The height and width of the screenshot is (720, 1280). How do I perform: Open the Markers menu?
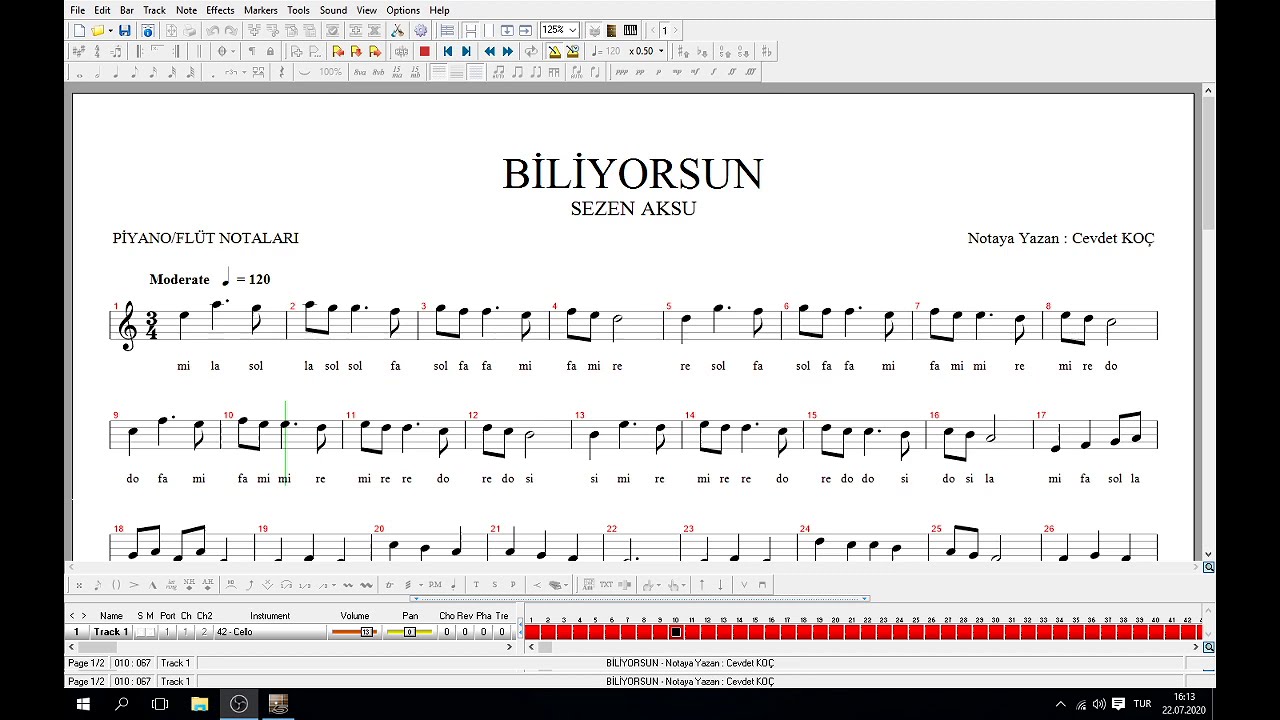pyautogui.click(x=261, y=10)
